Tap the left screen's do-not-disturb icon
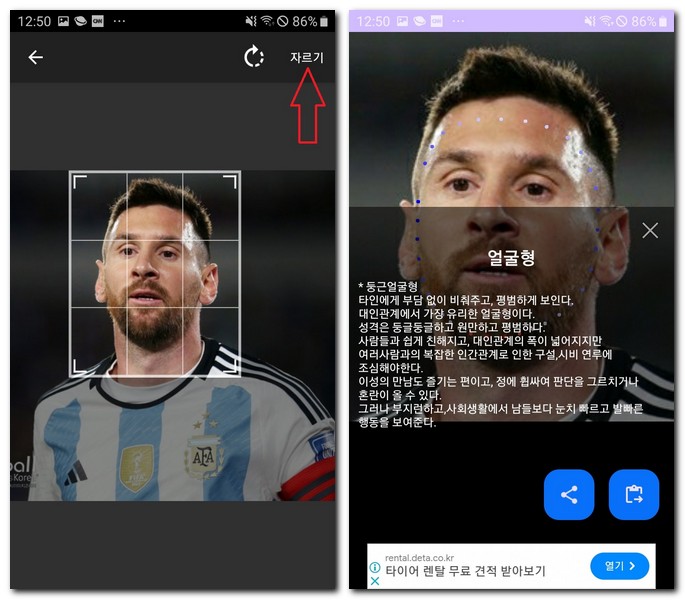Screen dimensions: 685x600 tap(283, 21)
